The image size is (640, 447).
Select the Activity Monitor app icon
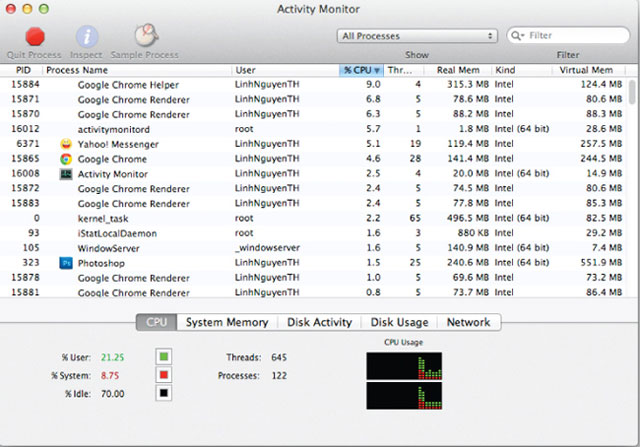[x=66, y=174]
